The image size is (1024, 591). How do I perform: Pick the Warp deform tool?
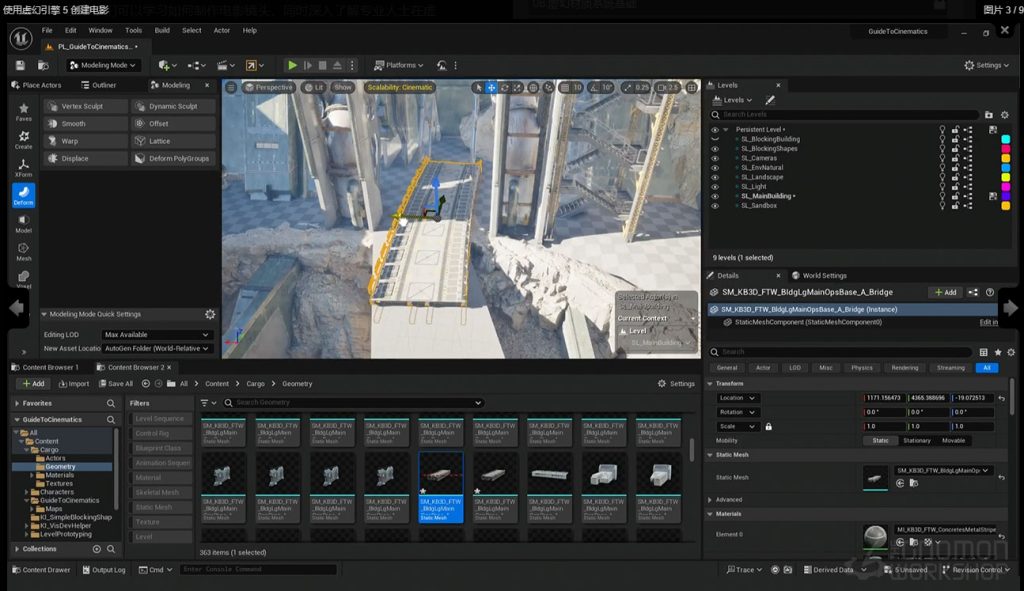pyautogui.click(x=86, y=141)
